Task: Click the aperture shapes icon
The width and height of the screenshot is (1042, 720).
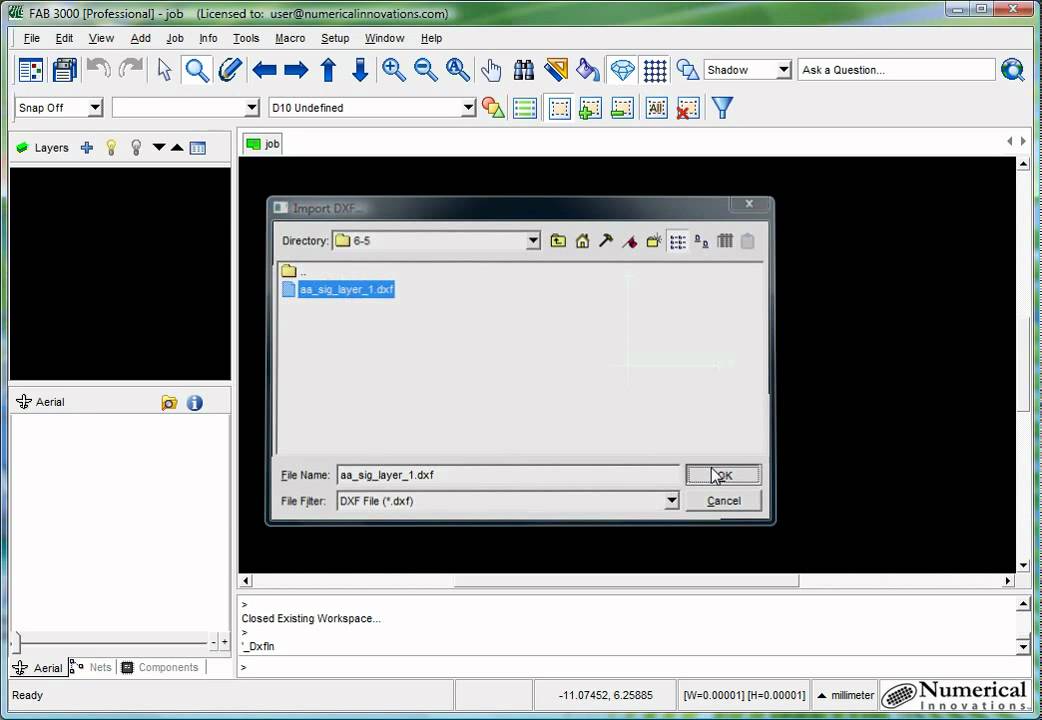Action: tap(492, 108)
